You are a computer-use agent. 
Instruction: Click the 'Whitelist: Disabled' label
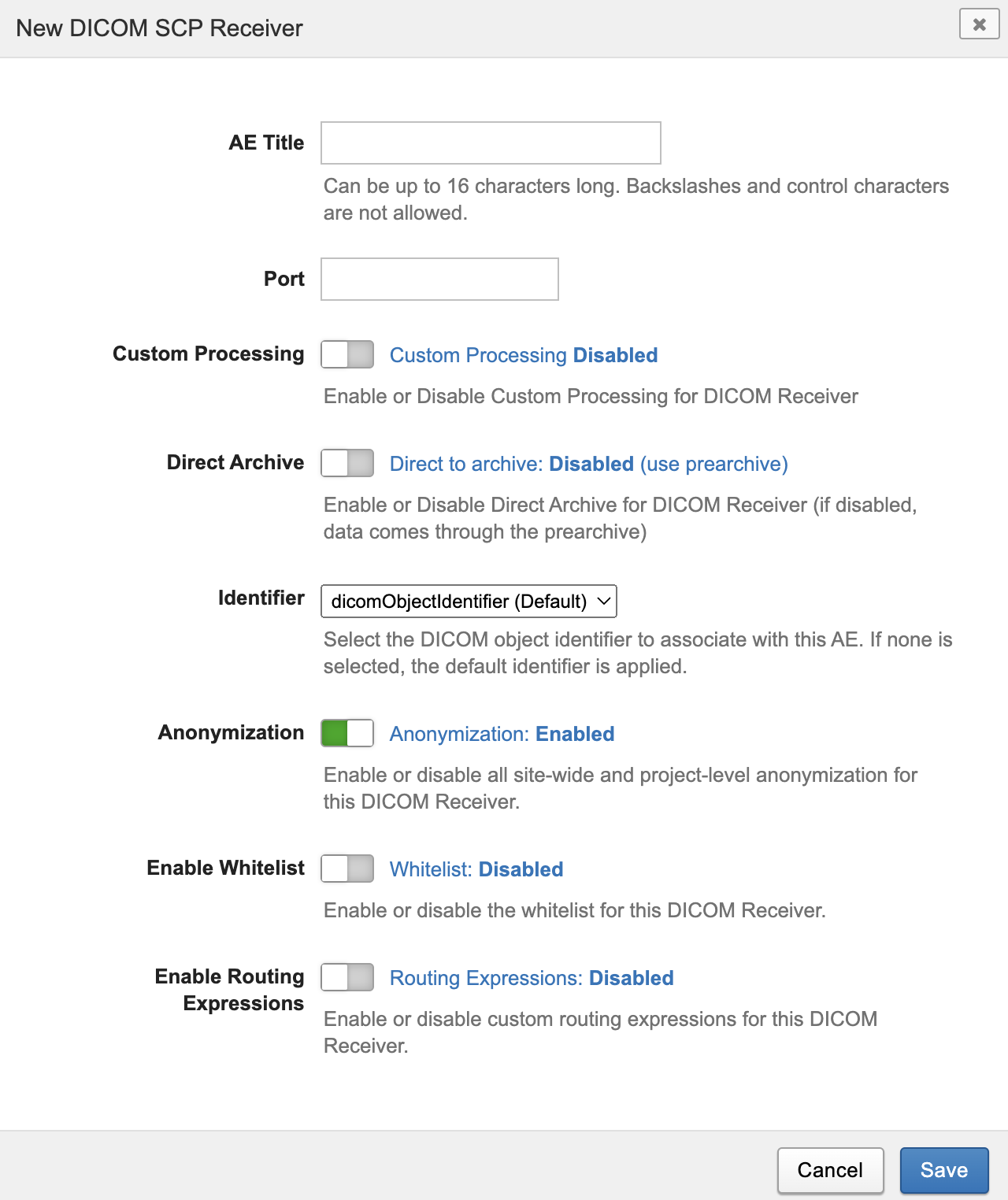[476, 869]
